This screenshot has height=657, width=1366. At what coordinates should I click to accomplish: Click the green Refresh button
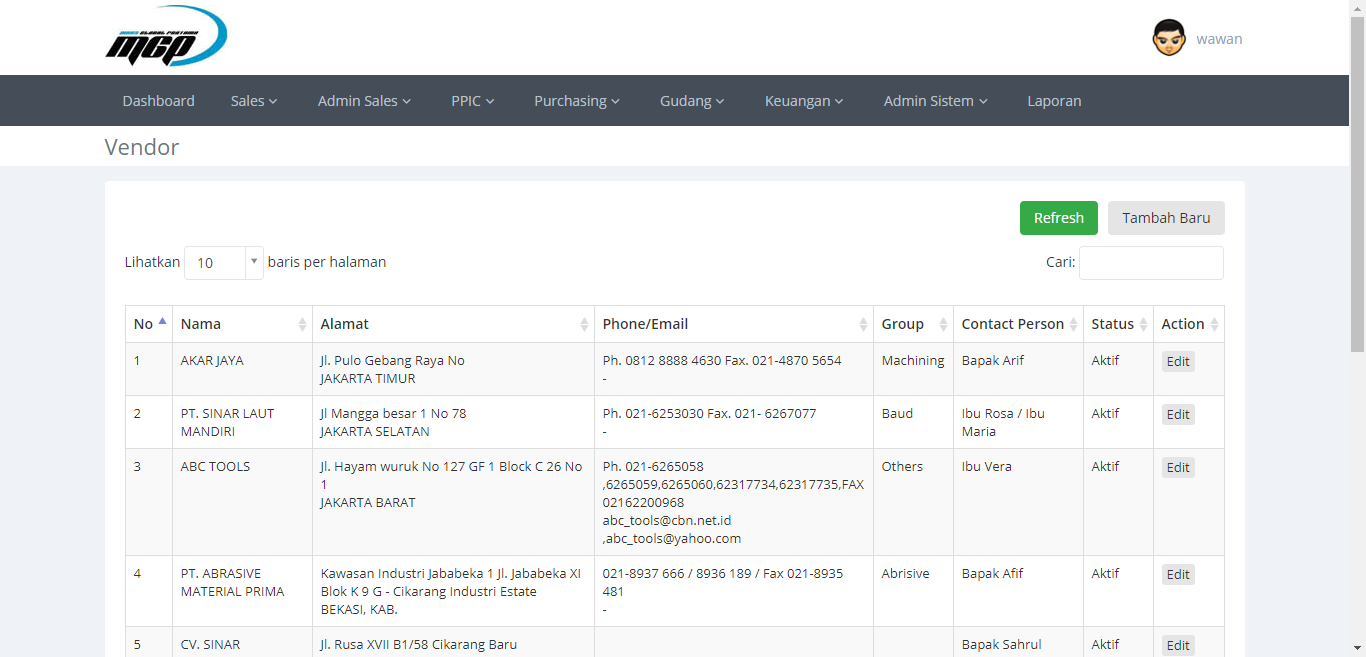click(1059, 218)
